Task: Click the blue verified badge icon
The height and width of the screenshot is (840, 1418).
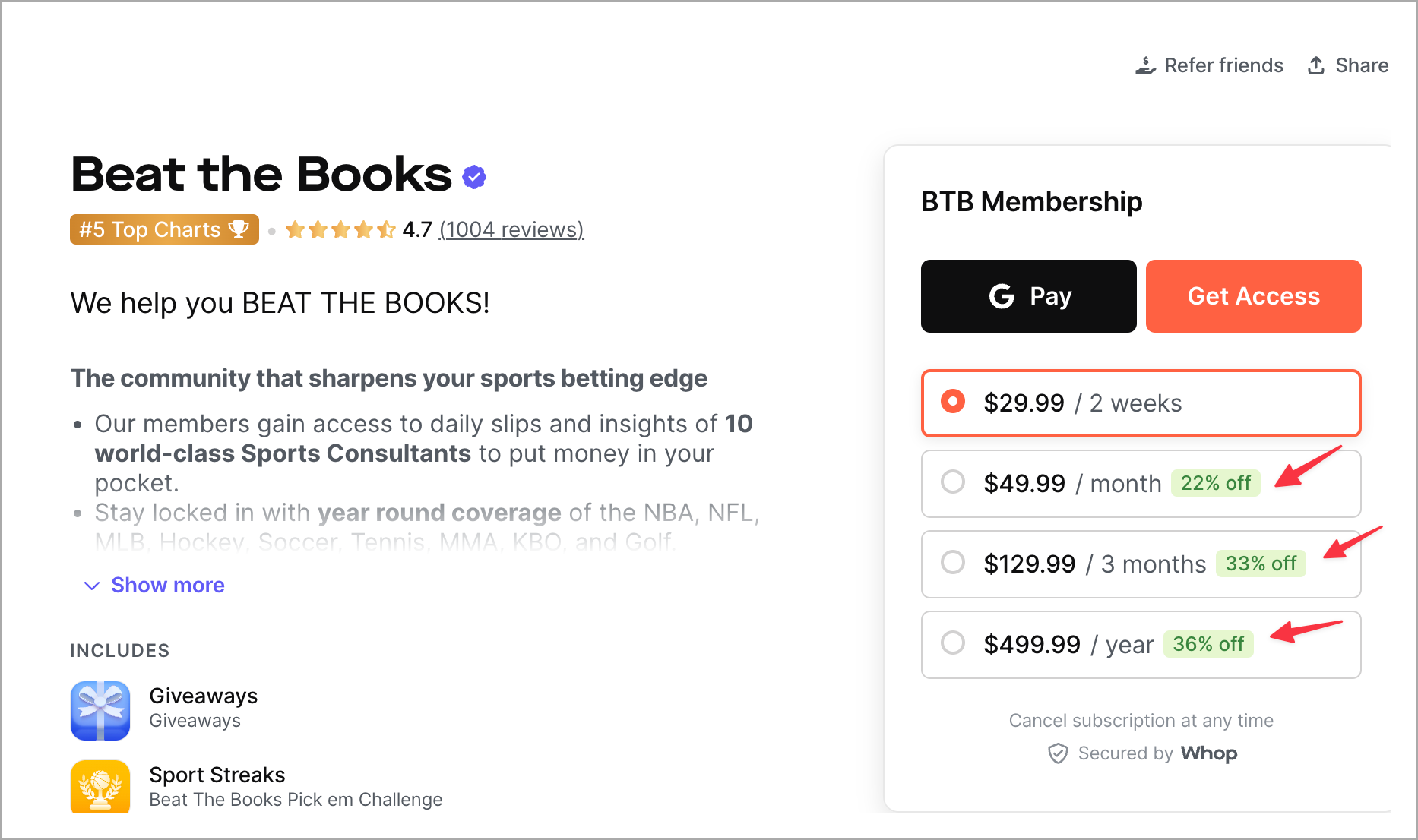Action: (474, 177)
